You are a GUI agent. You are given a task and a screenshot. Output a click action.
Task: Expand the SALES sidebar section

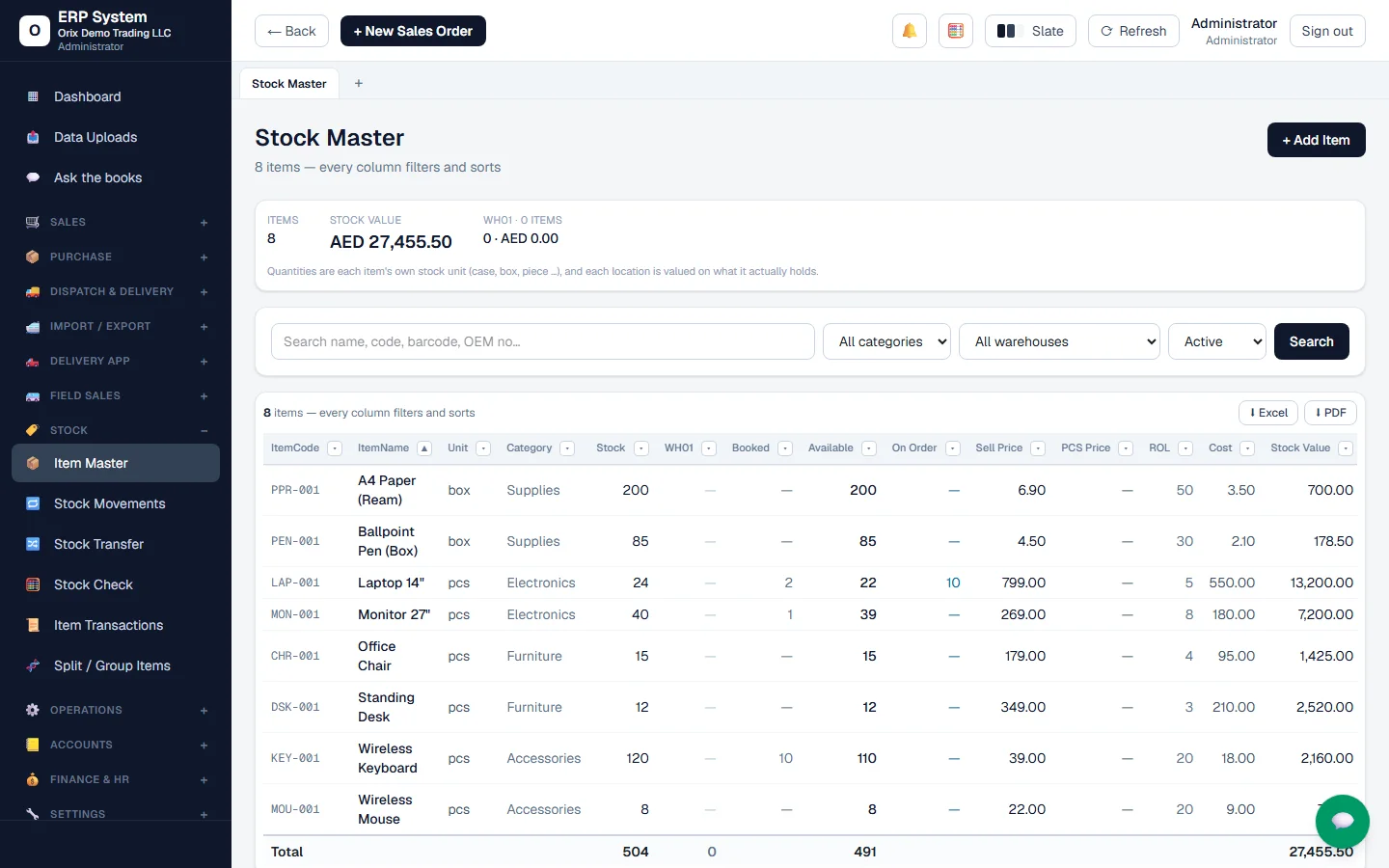(116, 222)
